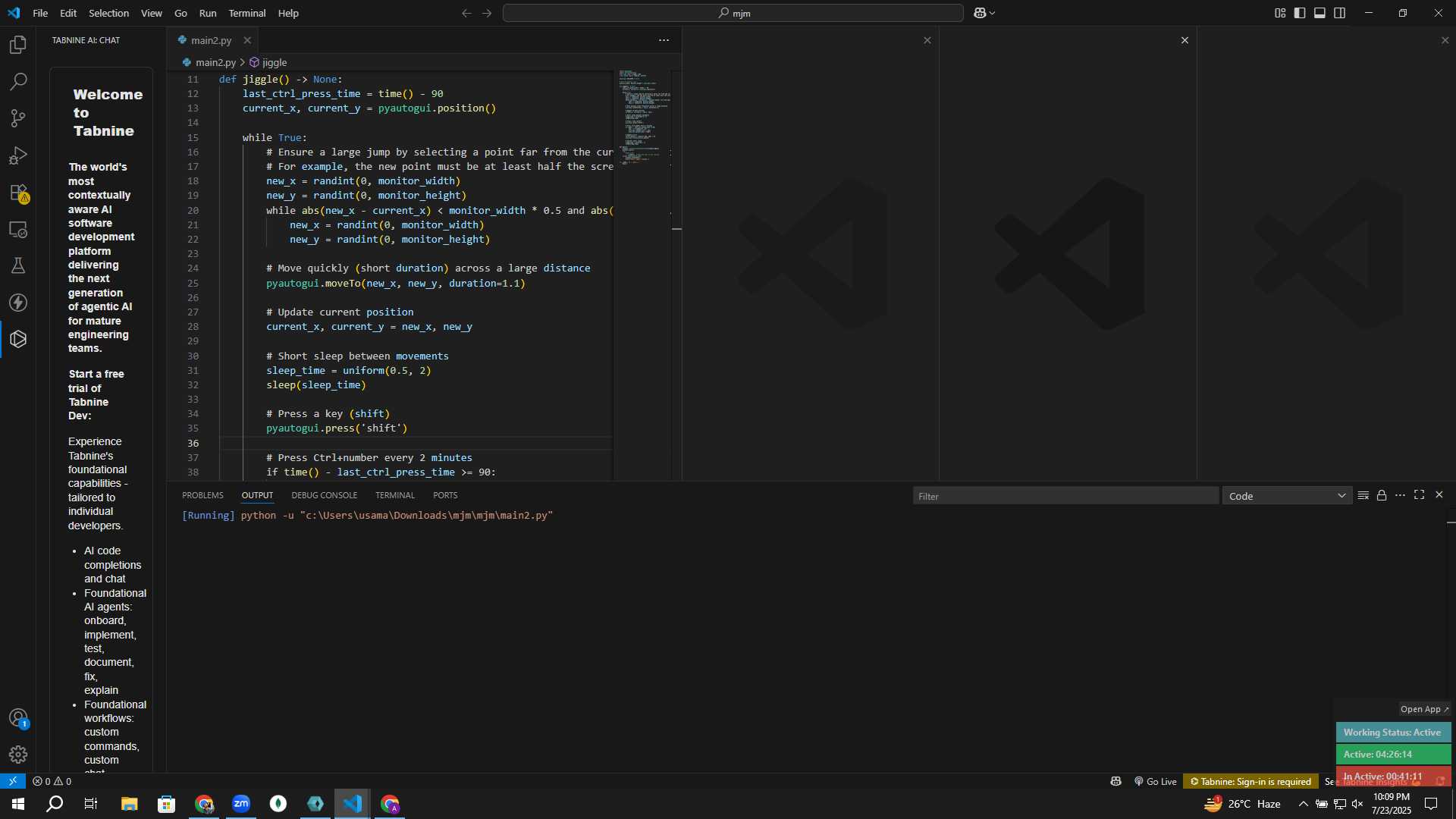1456x819 pixels.
Task: Open the Help menu
Action: [x=288, y=13]
